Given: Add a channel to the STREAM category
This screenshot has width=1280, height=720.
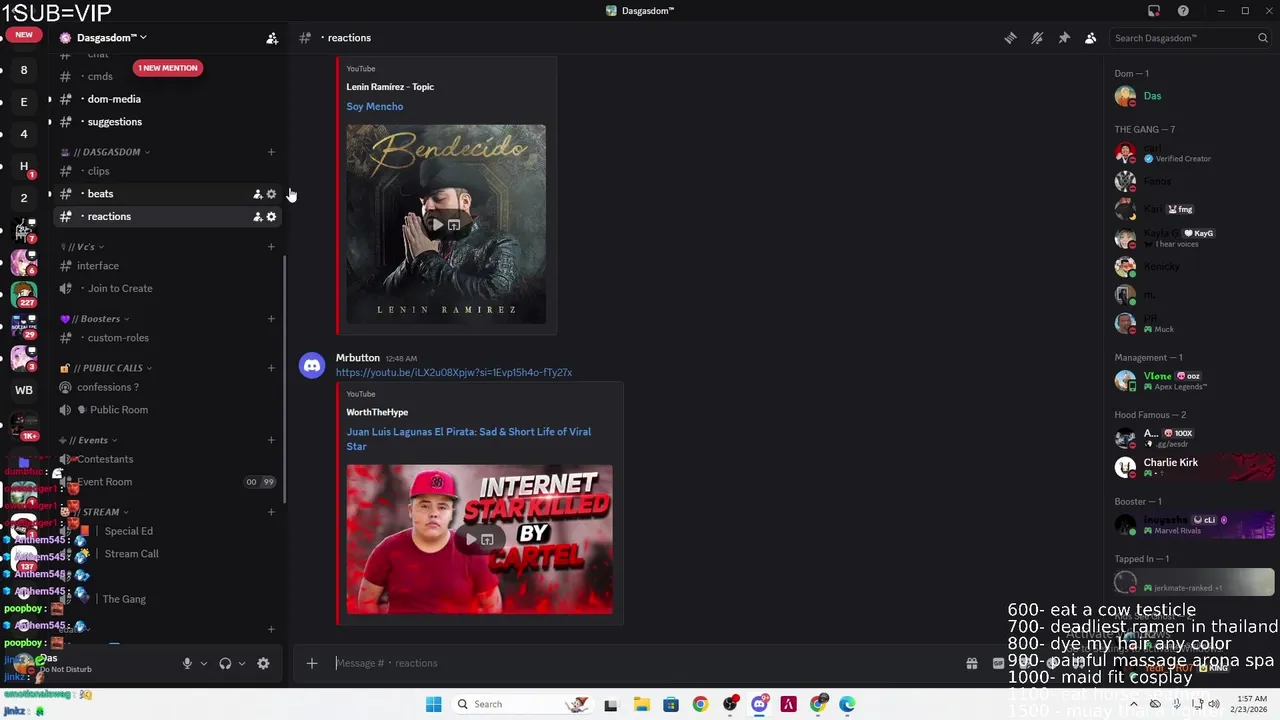Looking at the screenshot, I should (x=271, y=512).
